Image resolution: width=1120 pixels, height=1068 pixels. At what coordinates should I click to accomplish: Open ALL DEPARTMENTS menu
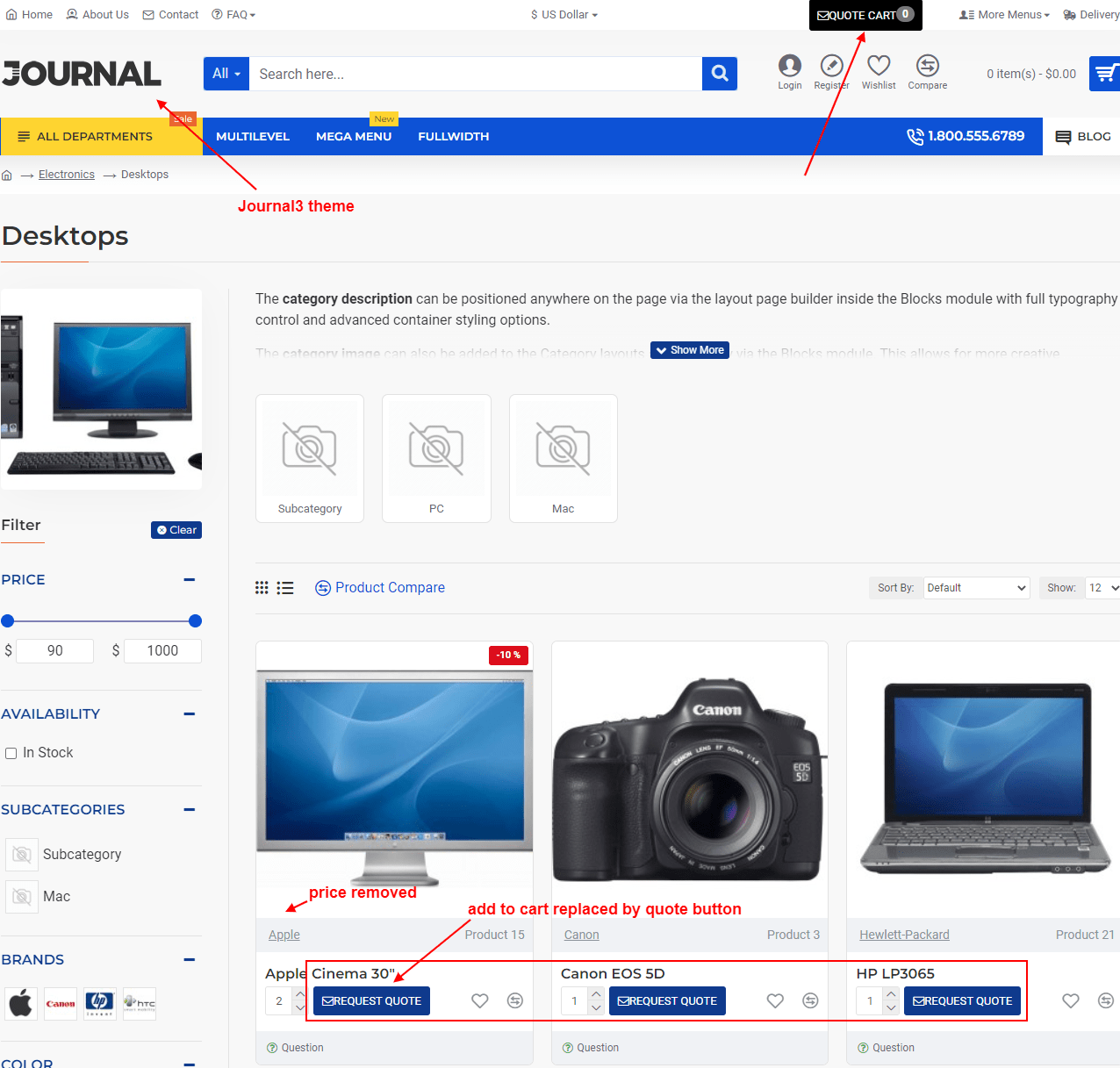pos(101,136)
